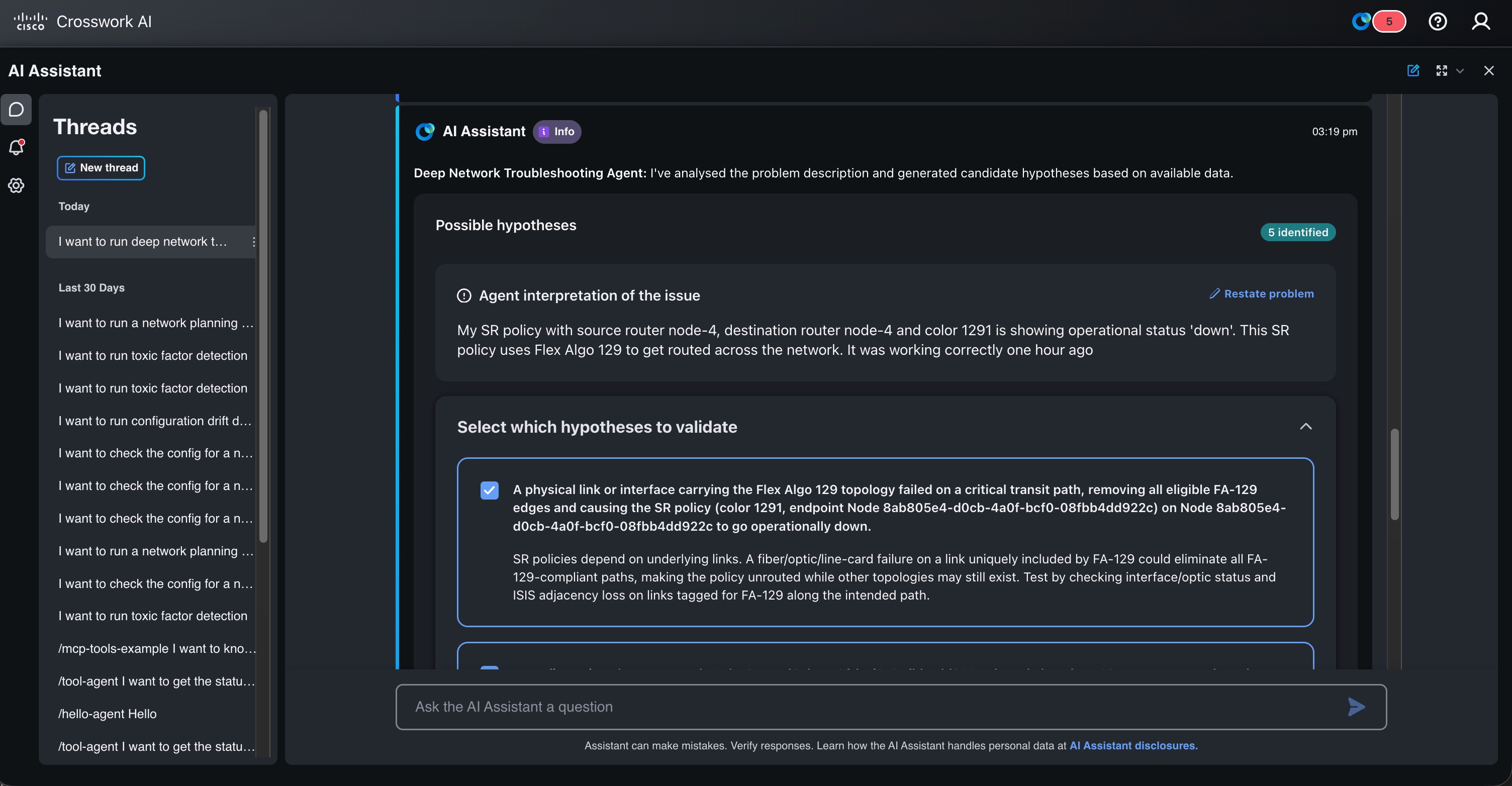Open the three-dot menu on the deep network thread
Image resolution: width=1512 pixels, height=786 pixels.
[x=253, y=242]
